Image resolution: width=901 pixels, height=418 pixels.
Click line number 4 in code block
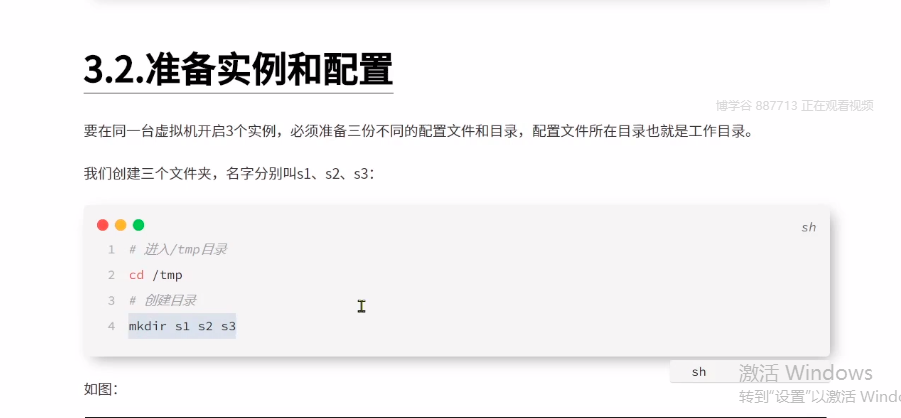(x=111, y=326)
